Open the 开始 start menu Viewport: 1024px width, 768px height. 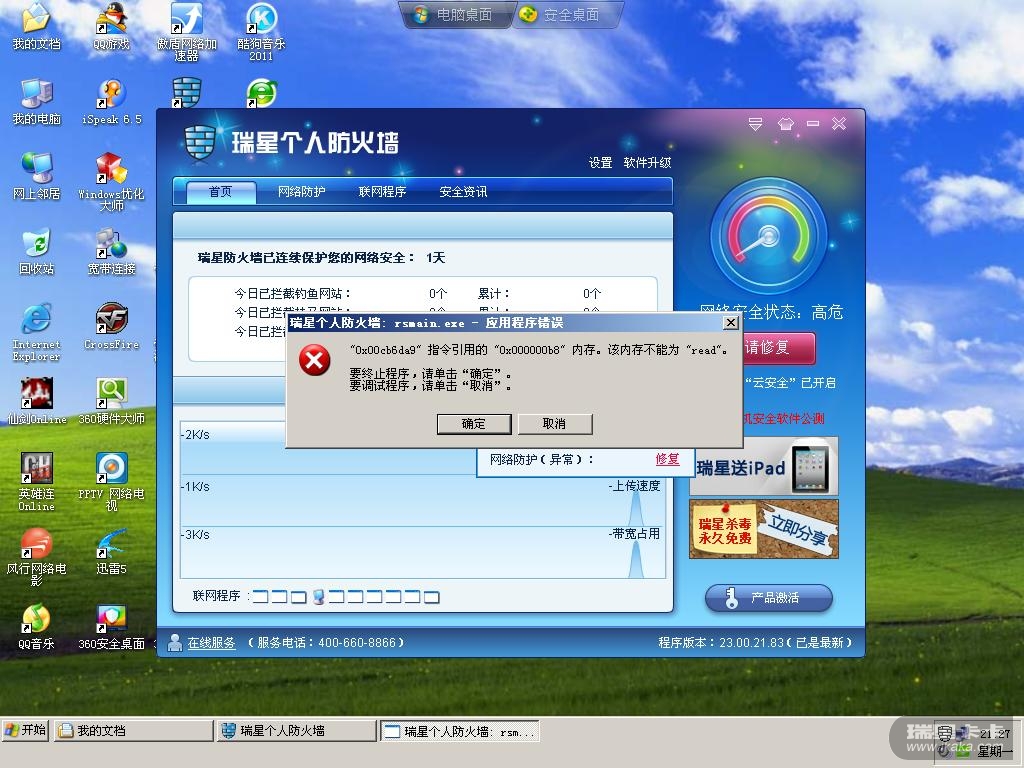coord(25,730)
